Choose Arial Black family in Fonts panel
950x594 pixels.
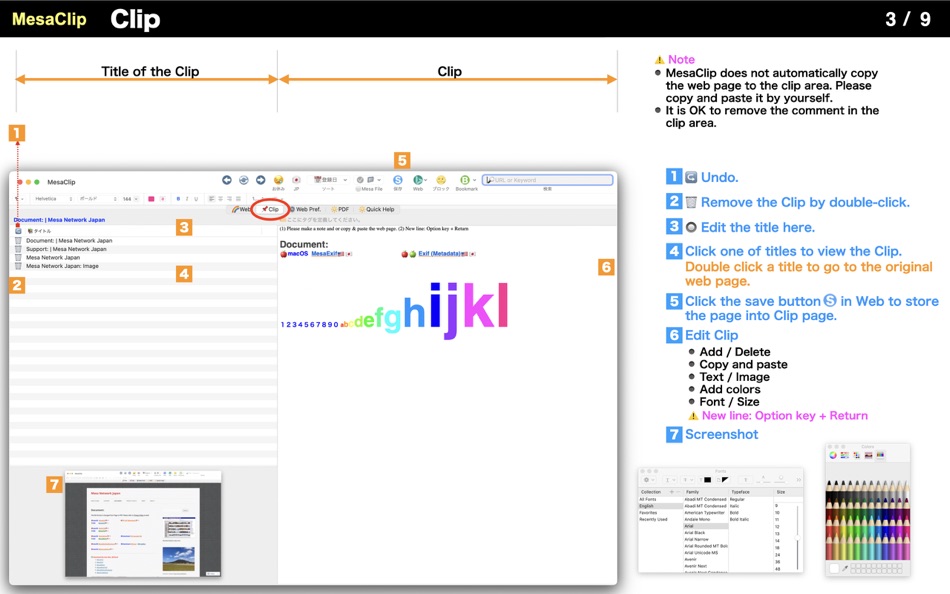695,533
